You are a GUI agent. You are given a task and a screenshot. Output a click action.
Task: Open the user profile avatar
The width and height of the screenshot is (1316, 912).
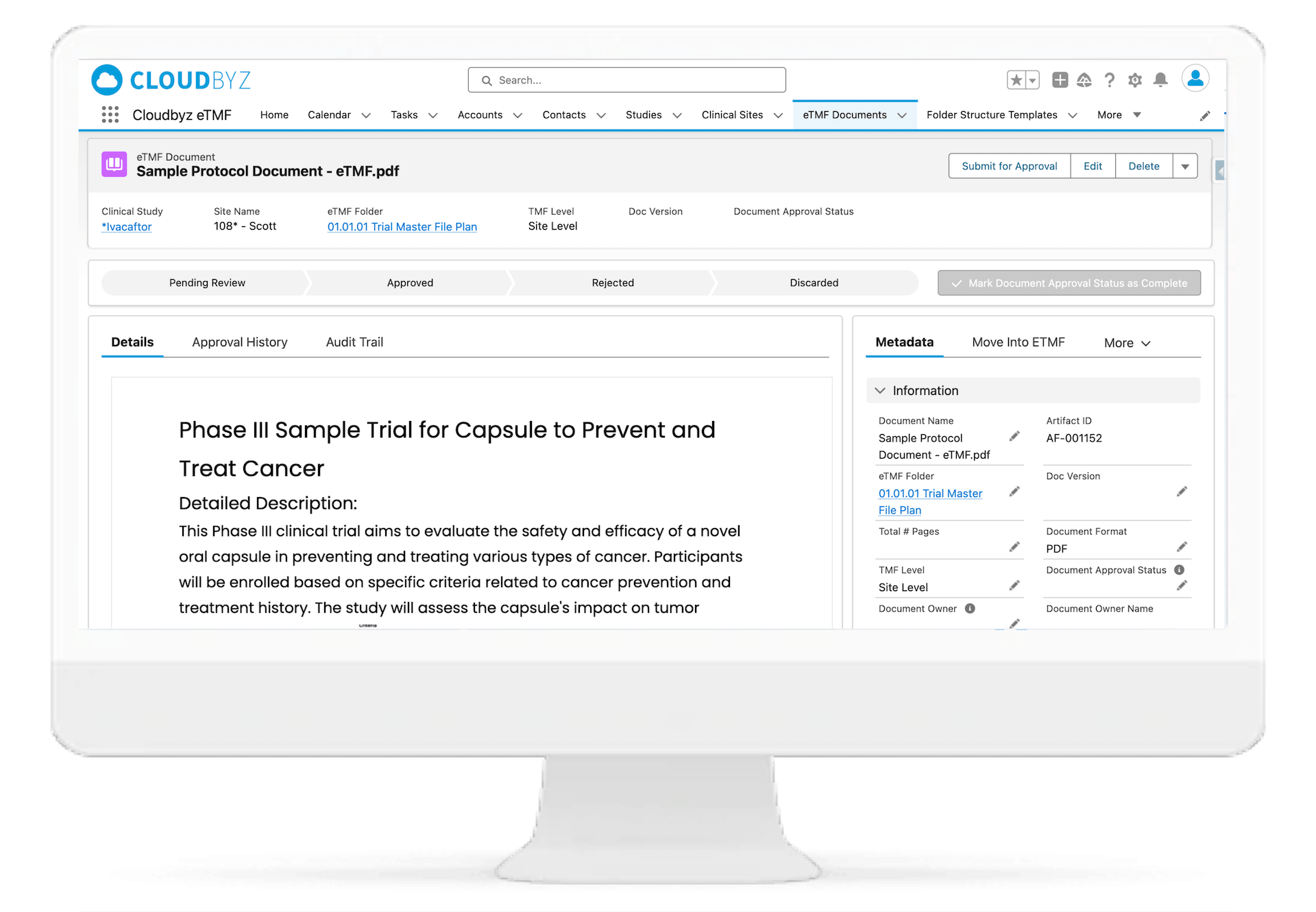[1195, 79]
